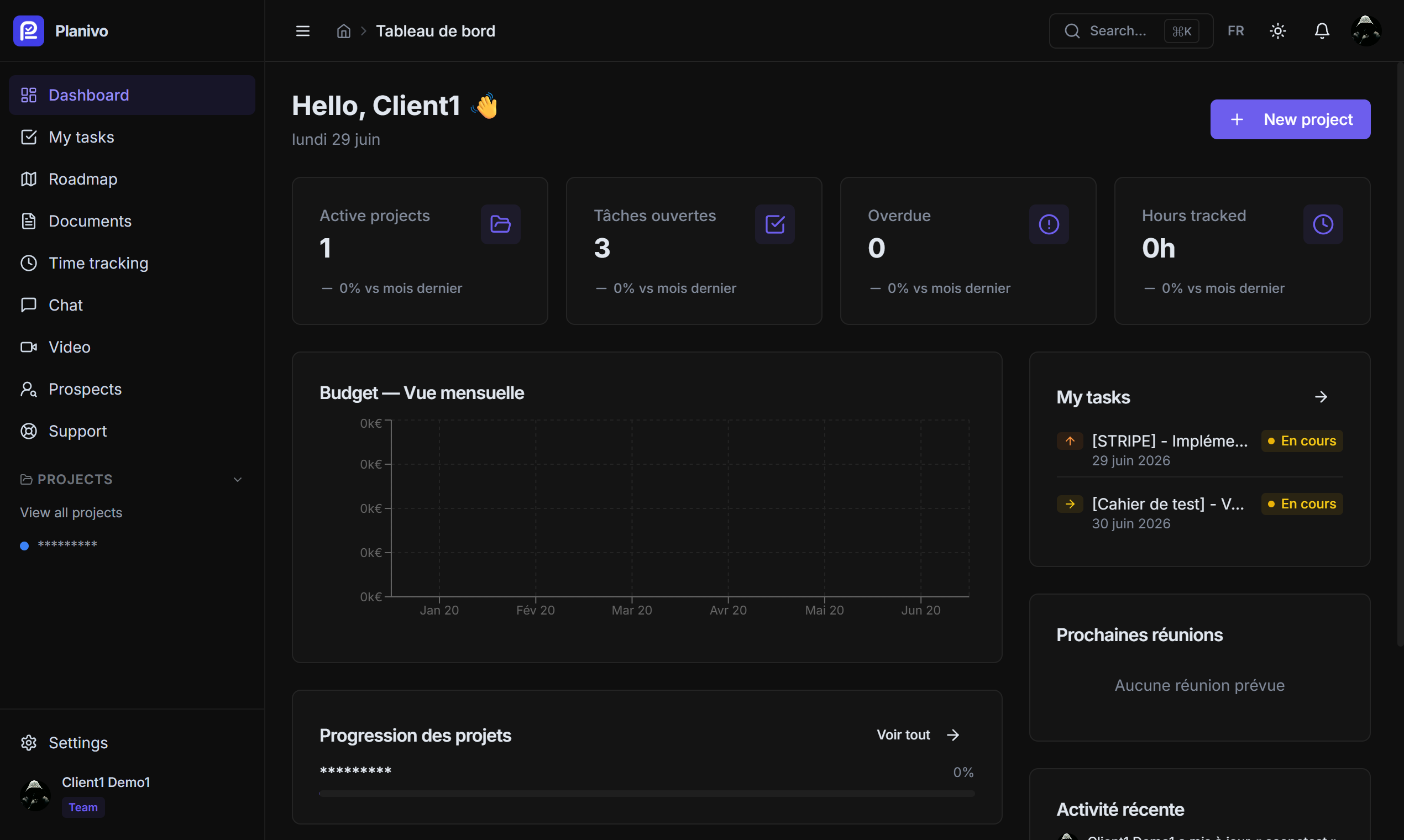1404x840 pixels.
Task: Open the notifications bell
Action: click(1321, 30)
